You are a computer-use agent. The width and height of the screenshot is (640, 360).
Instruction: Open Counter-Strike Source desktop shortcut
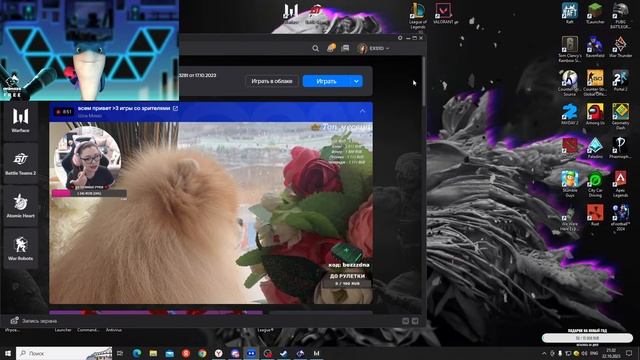click(x=570, y=83)
